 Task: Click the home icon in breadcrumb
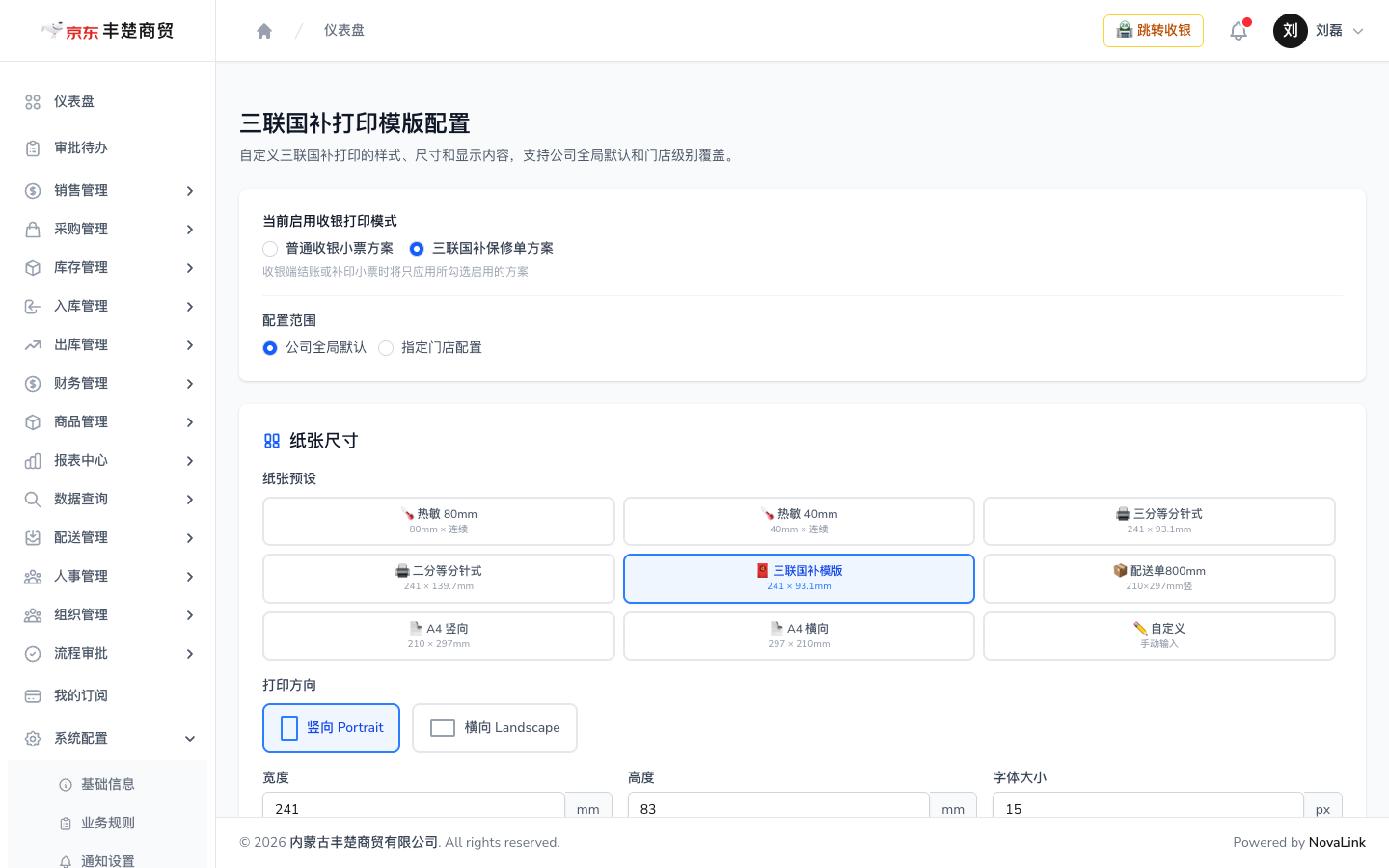coord(264,31)
